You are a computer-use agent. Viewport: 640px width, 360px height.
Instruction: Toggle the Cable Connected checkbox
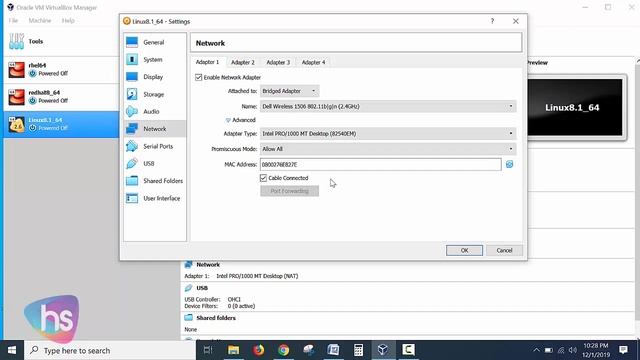point(263,178)
